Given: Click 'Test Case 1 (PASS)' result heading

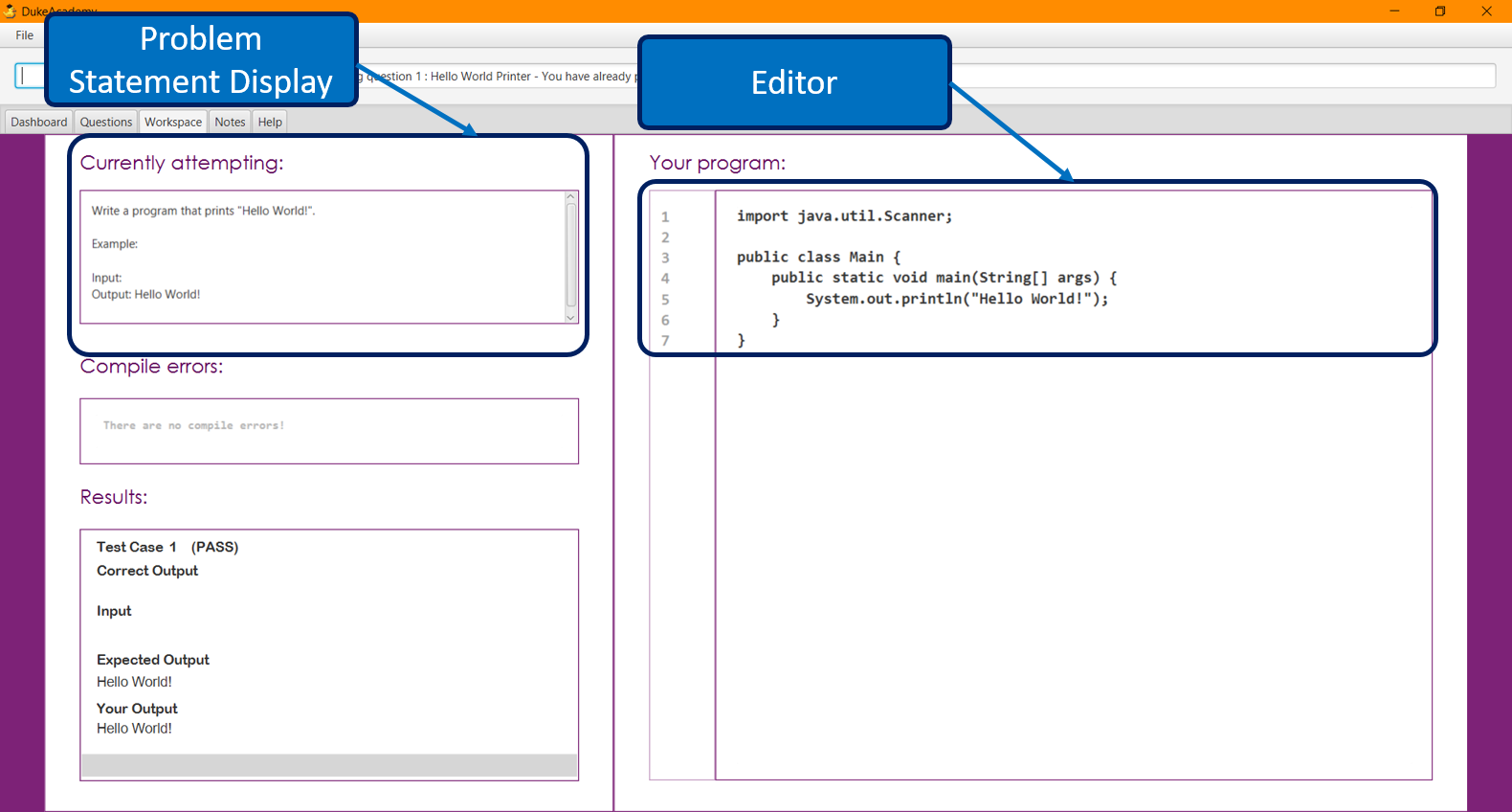Looking at the screenshot, I should click(167, 547).
